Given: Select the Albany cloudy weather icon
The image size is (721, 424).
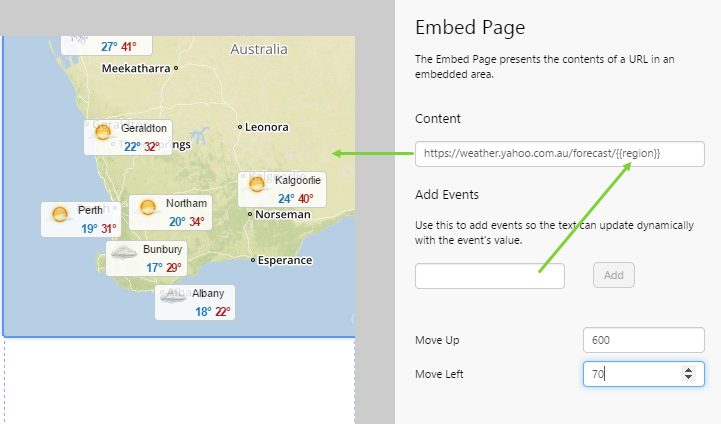Looking at the screenshot, I should (x=174, y=296).
